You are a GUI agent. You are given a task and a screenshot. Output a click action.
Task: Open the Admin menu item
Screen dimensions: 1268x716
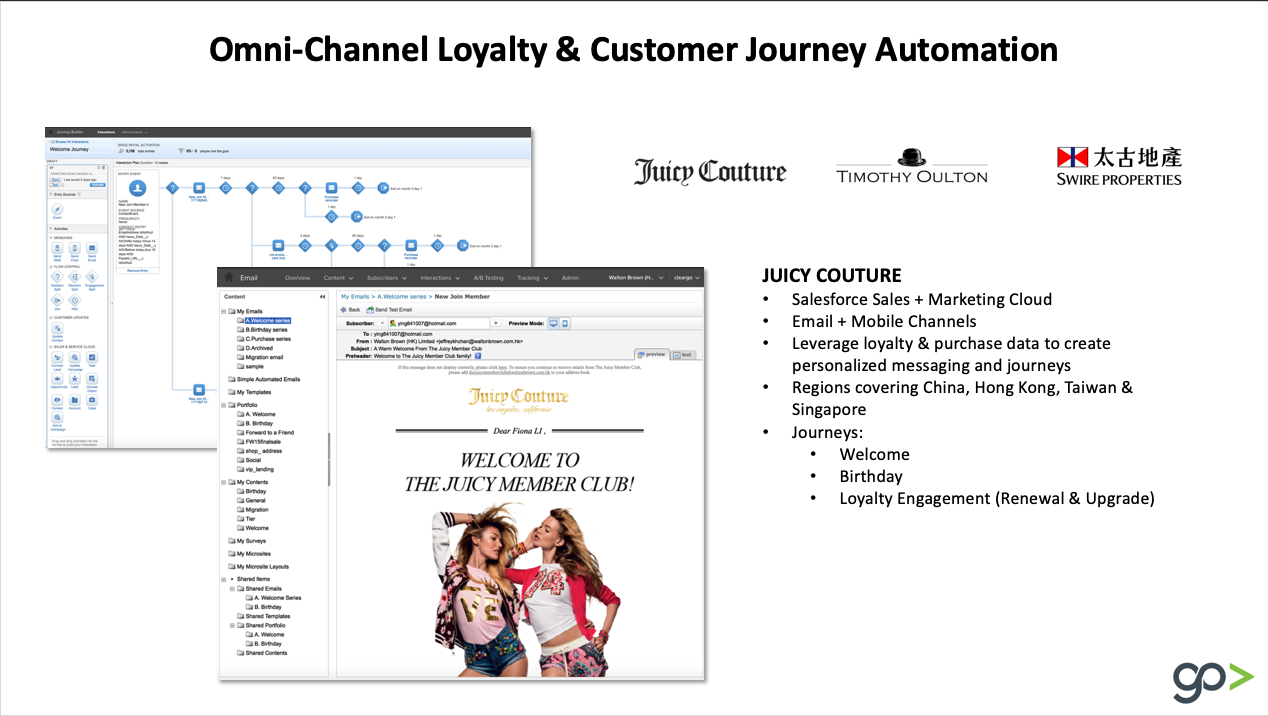pyautogui.click(x=570, y=278)
